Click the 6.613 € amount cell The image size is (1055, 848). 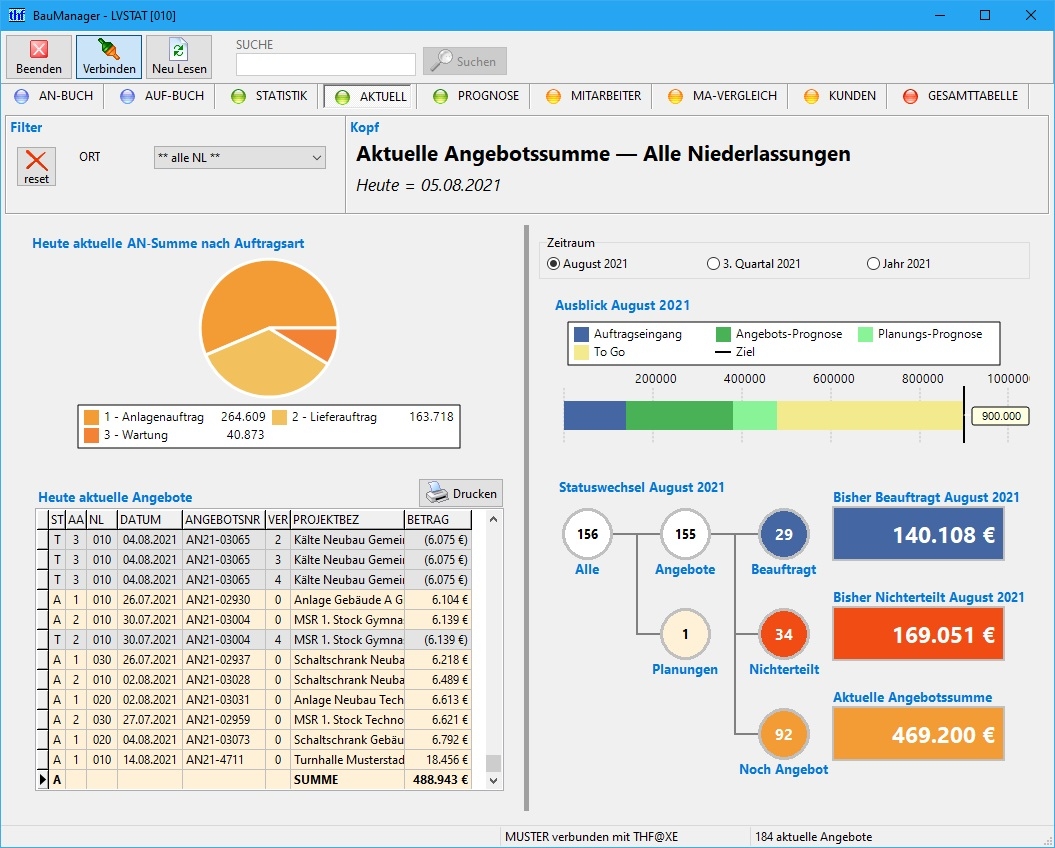pyautogui.click(x=438, y=700)
